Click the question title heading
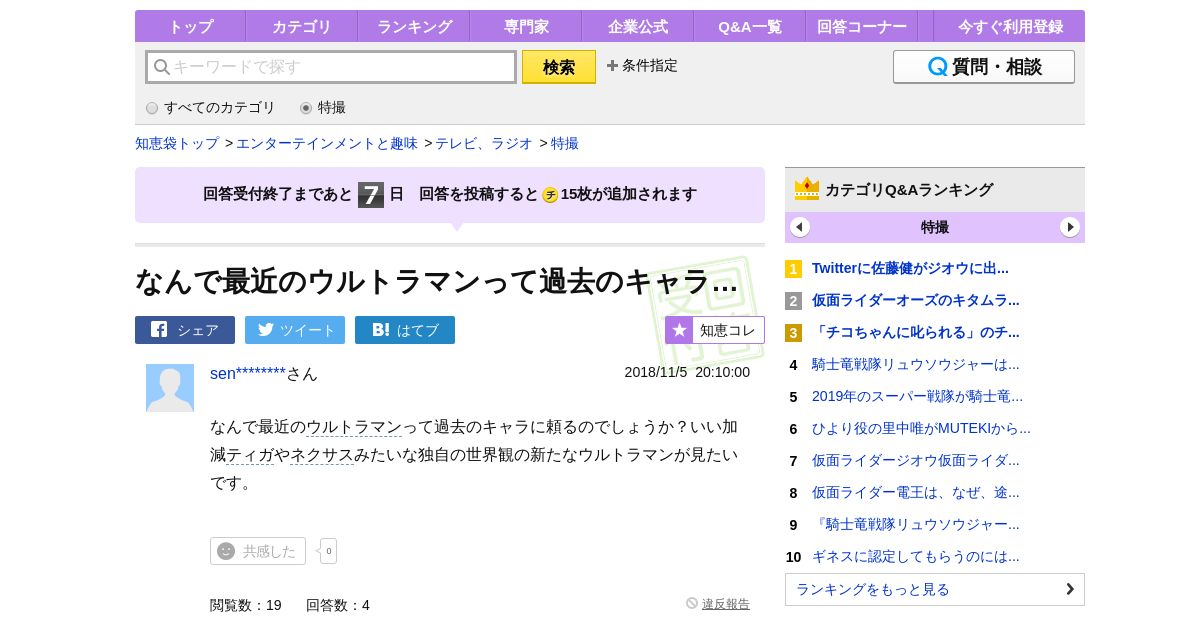This screenshot has height=630, width=1200. [x=437, y=281]
